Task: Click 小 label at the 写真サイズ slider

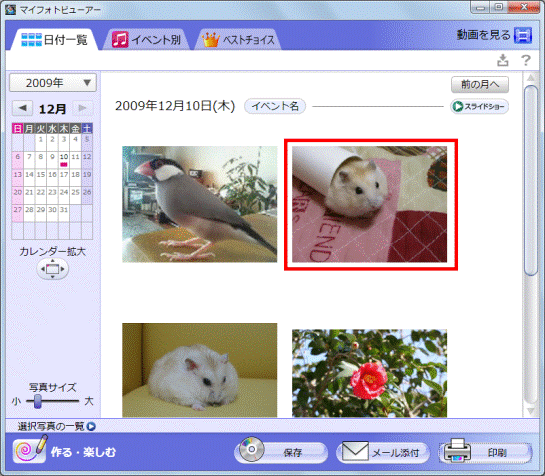Action: (16, 401)
